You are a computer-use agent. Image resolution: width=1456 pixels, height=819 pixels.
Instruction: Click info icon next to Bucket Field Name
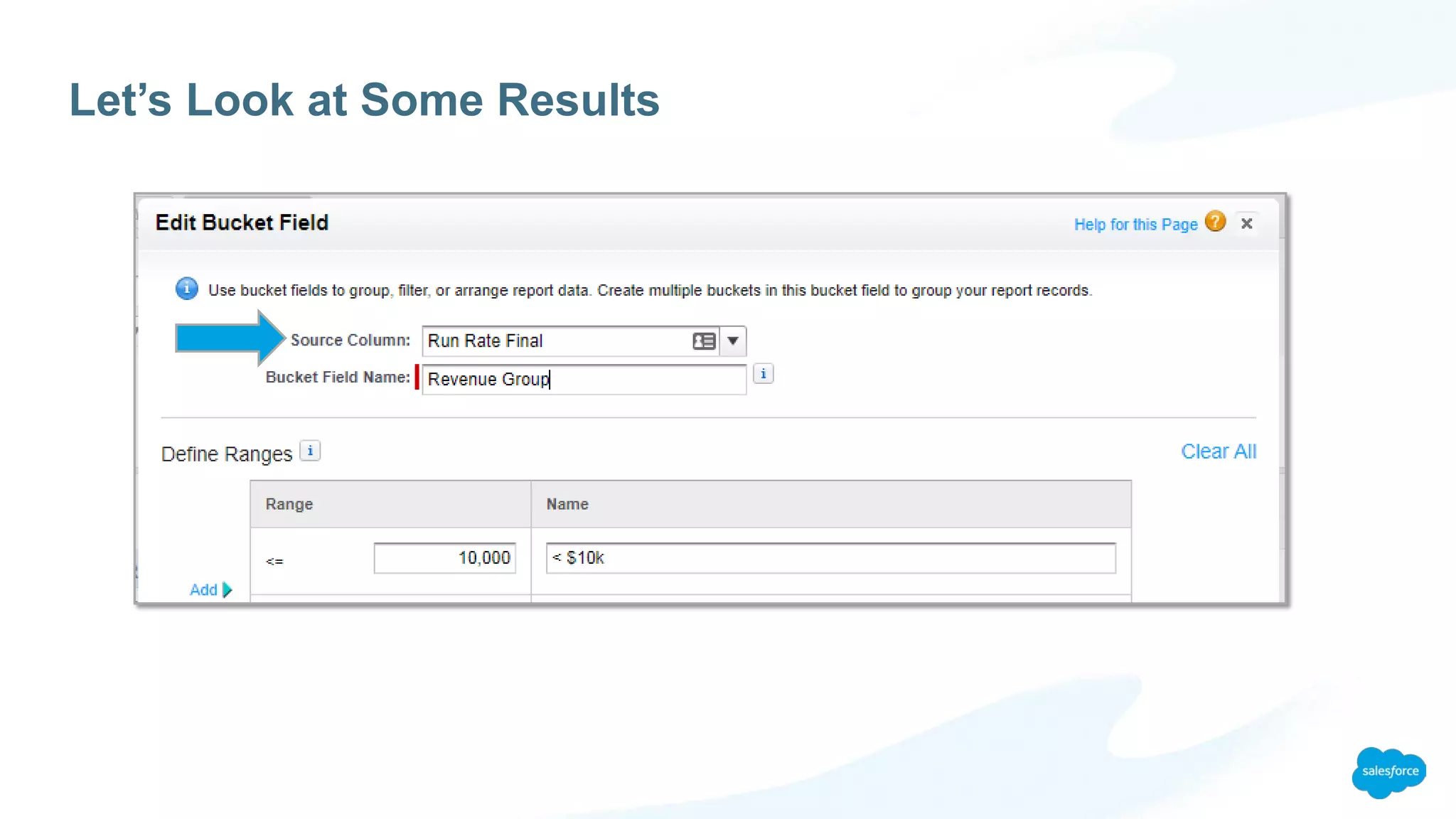pyautogui.click(x=763, y=374)
